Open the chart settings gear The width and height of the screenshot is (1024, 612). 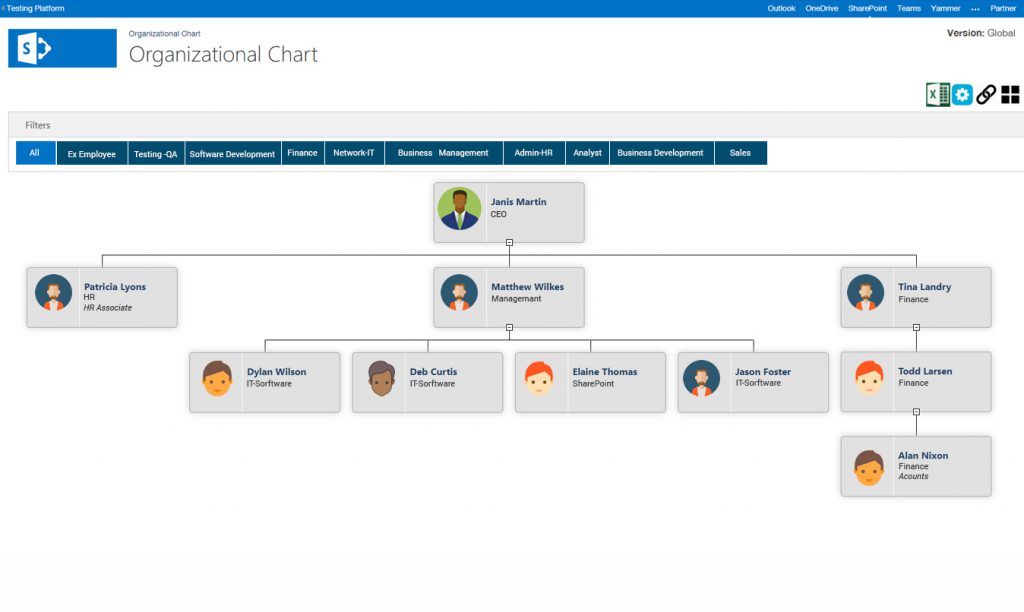tap(961, 94)
